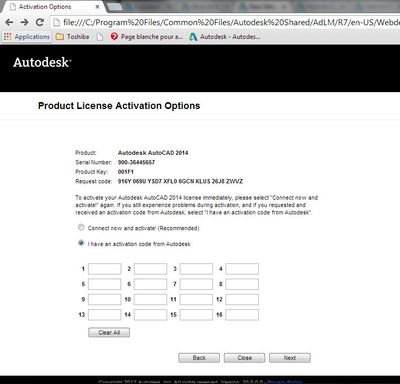
Task: Click activation code field 8
Action: [242, 284]
